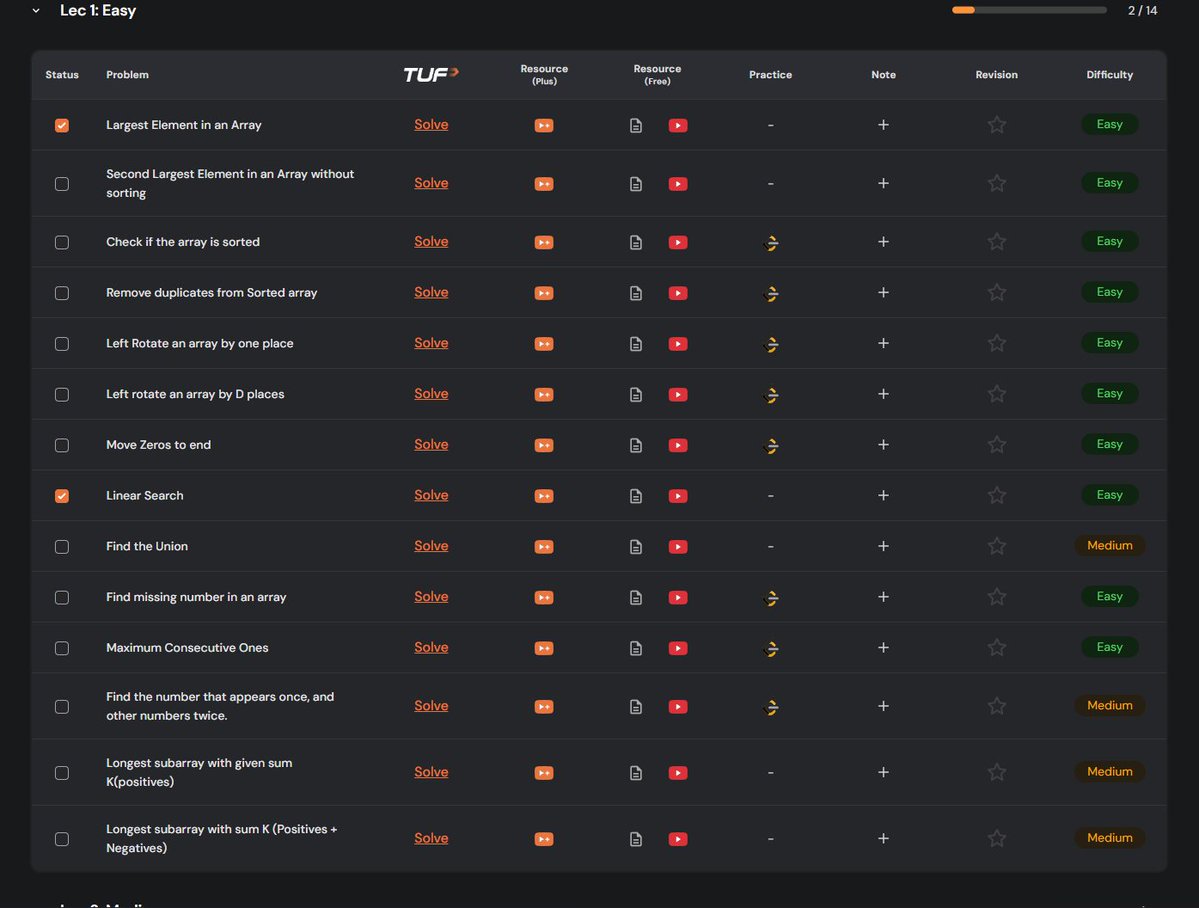Collapse the Lec 1: Easy section chevron
The width and height of the screenshot is (1199, 908).
pyautogui.click(x=36, y=11)
